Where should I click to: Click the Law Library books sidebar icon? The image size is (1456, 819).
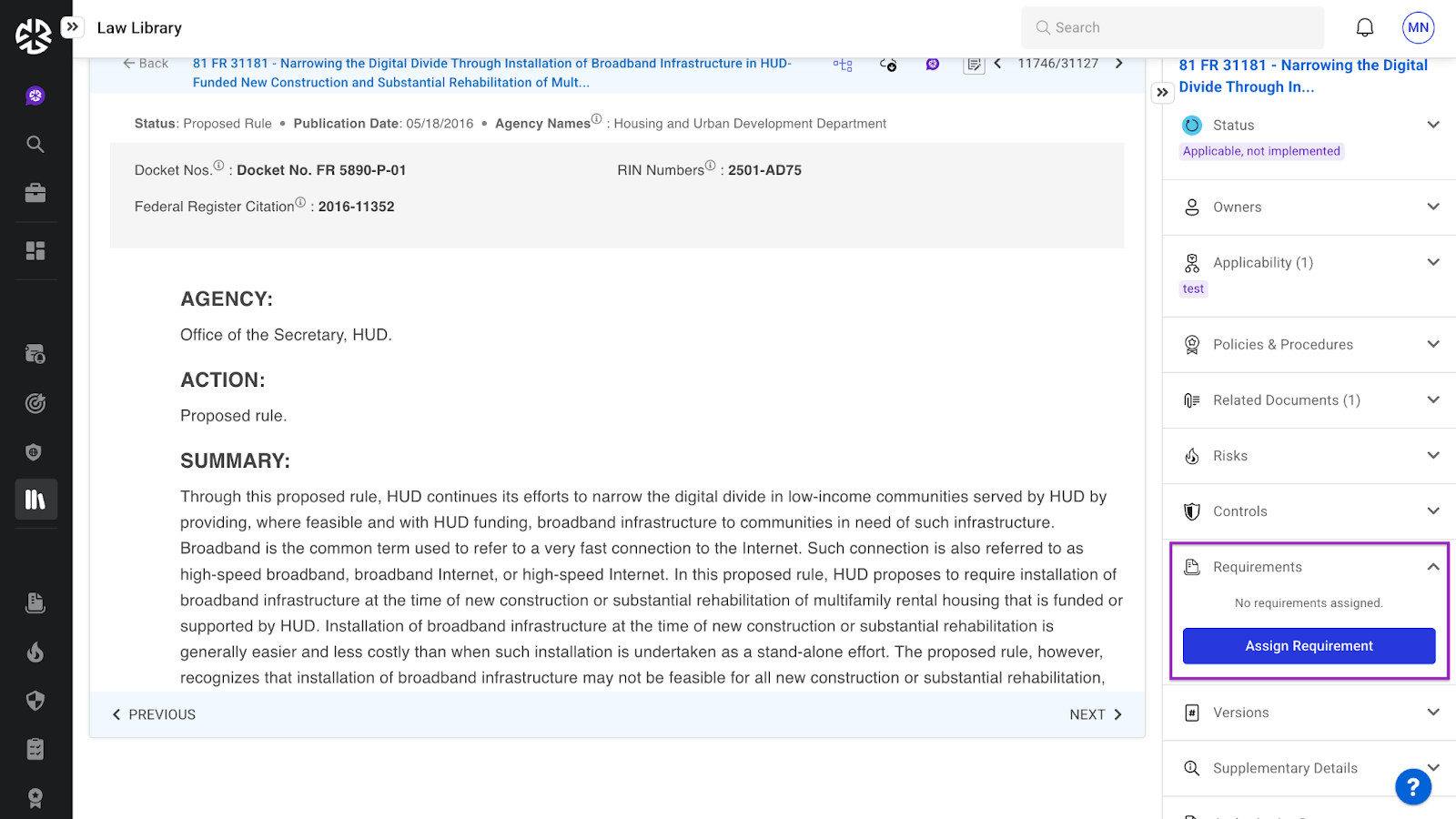pos(35,500)
